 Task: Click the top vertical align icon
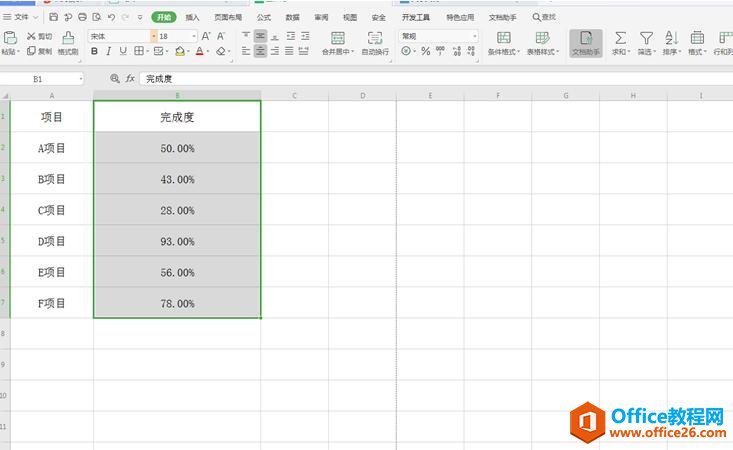tap(246, 36)
